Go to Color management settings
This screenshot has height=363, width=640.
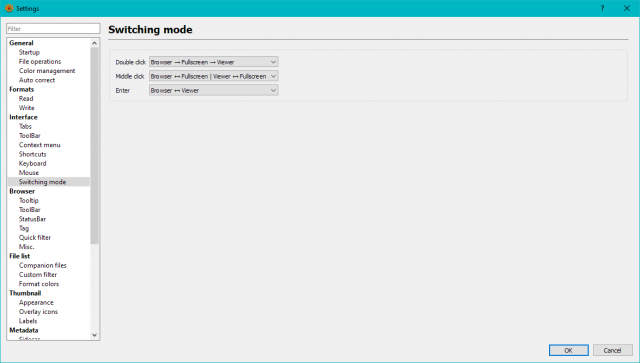click(47, 71)
